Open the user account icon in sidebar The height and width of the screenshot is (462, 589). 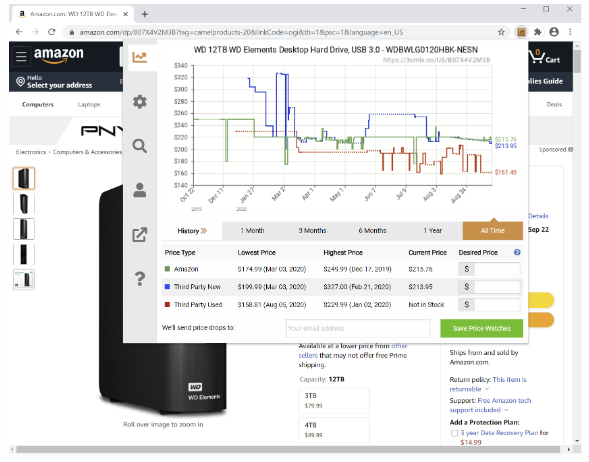140,190
